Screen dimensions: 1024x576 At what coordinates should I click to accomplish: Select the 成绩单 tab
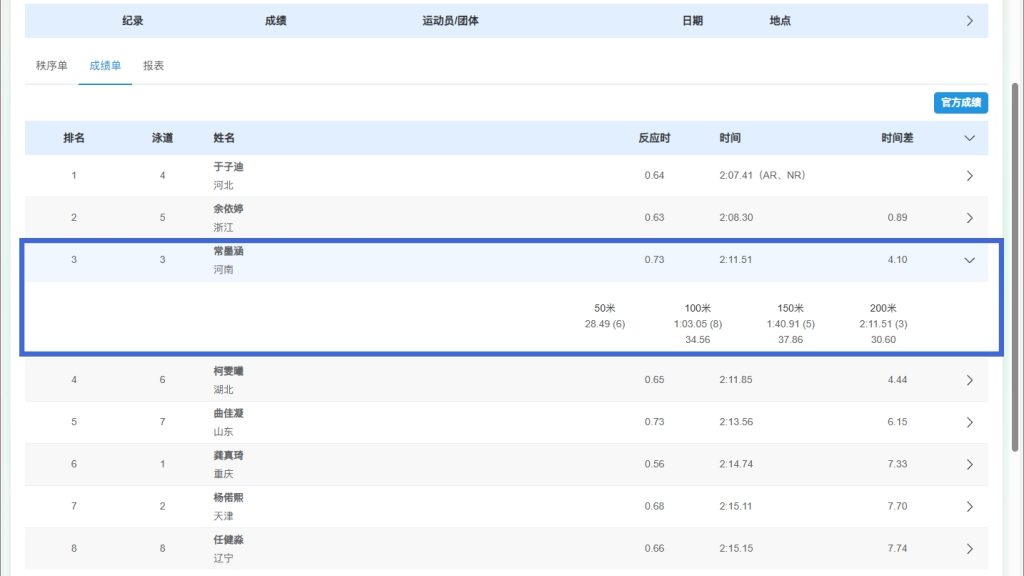coord(105,66)
